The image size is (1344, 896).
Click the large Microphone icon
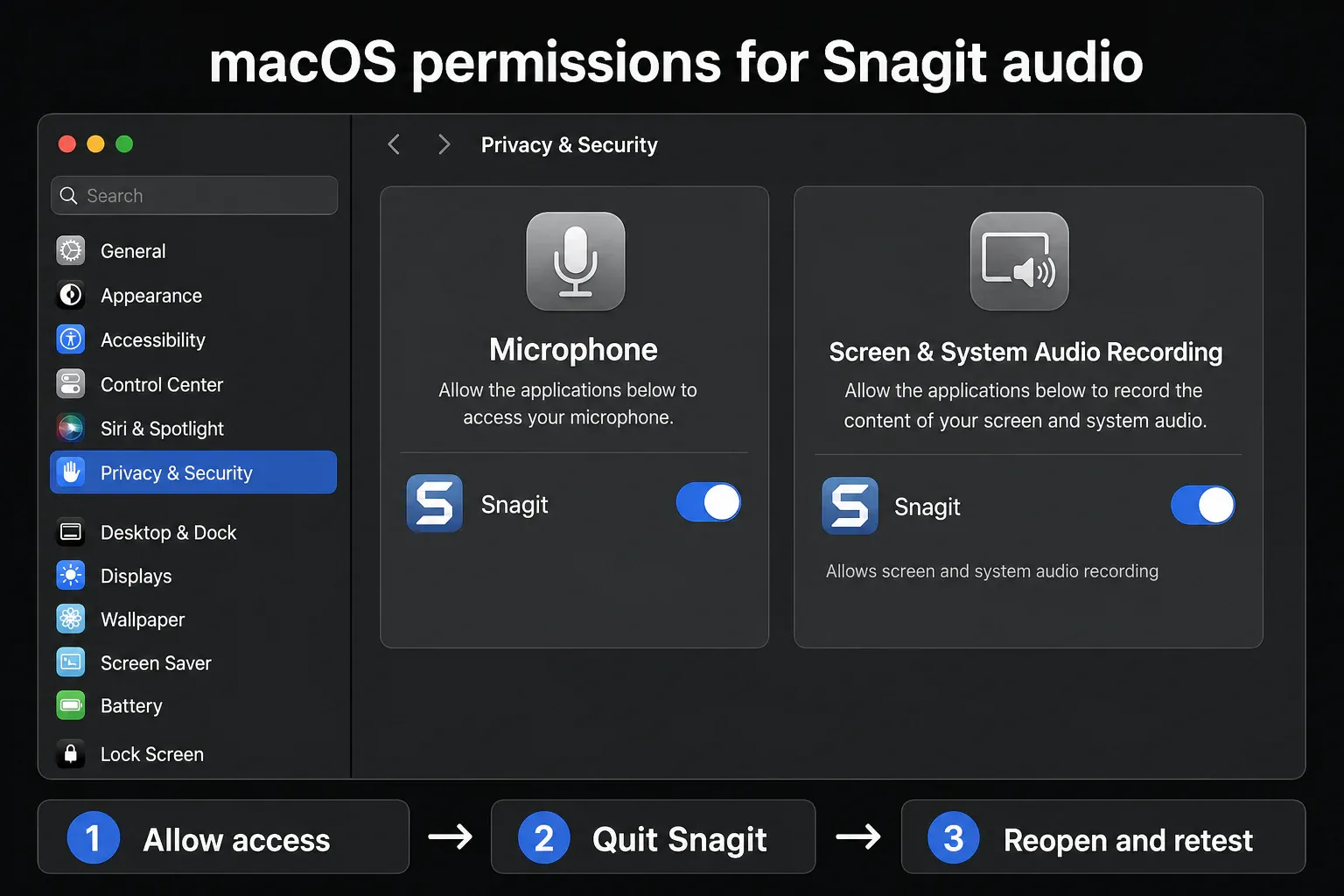[576, 261]
